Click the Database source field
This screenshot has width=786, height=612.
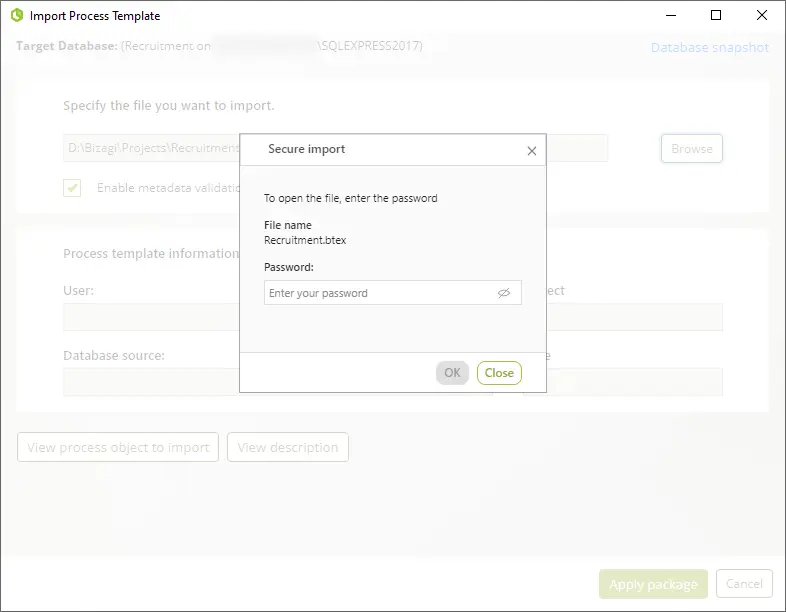coord(151,382)
